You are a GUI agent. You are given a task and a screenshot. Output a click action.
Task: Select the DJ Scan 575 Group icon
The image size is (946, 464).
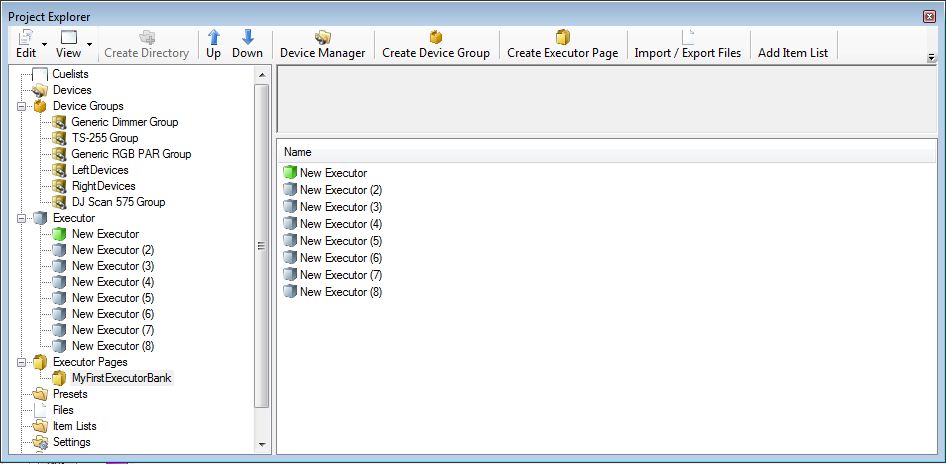click(x=60, y=202)
